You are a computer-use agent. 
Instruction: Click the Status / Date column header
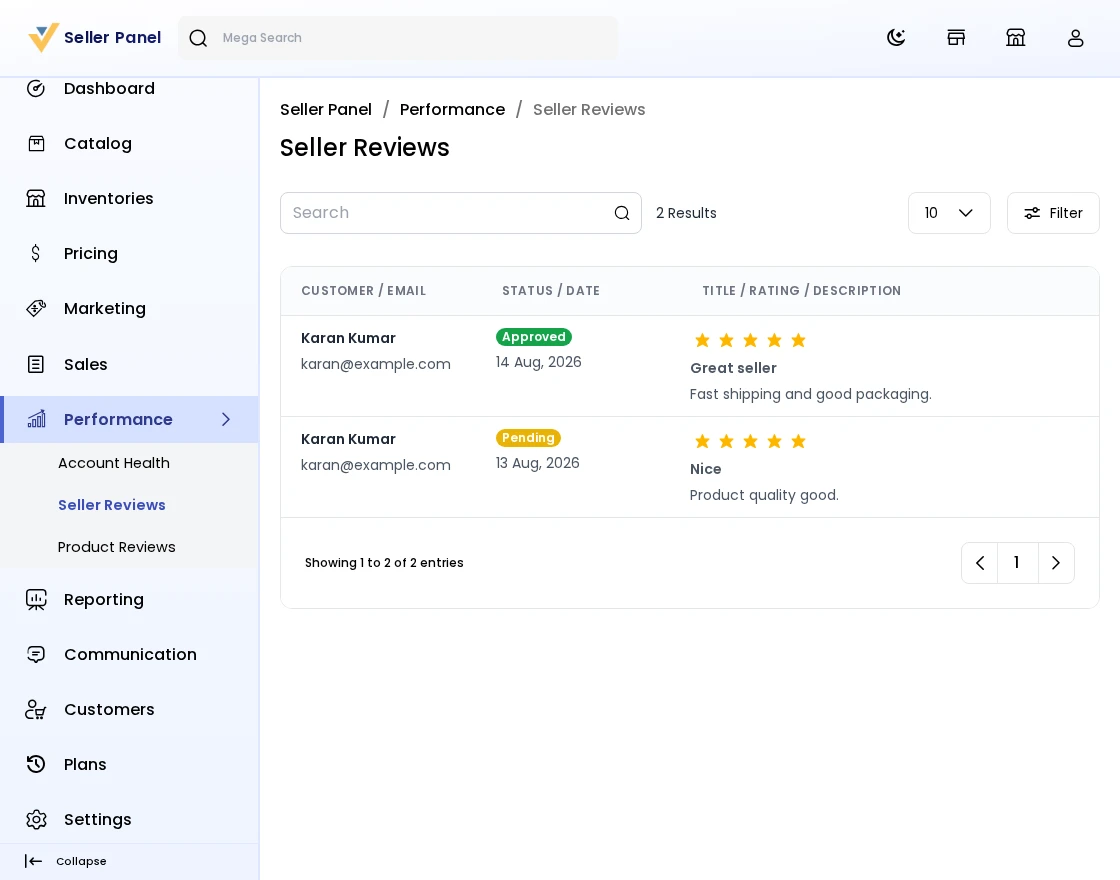(551, 291)
